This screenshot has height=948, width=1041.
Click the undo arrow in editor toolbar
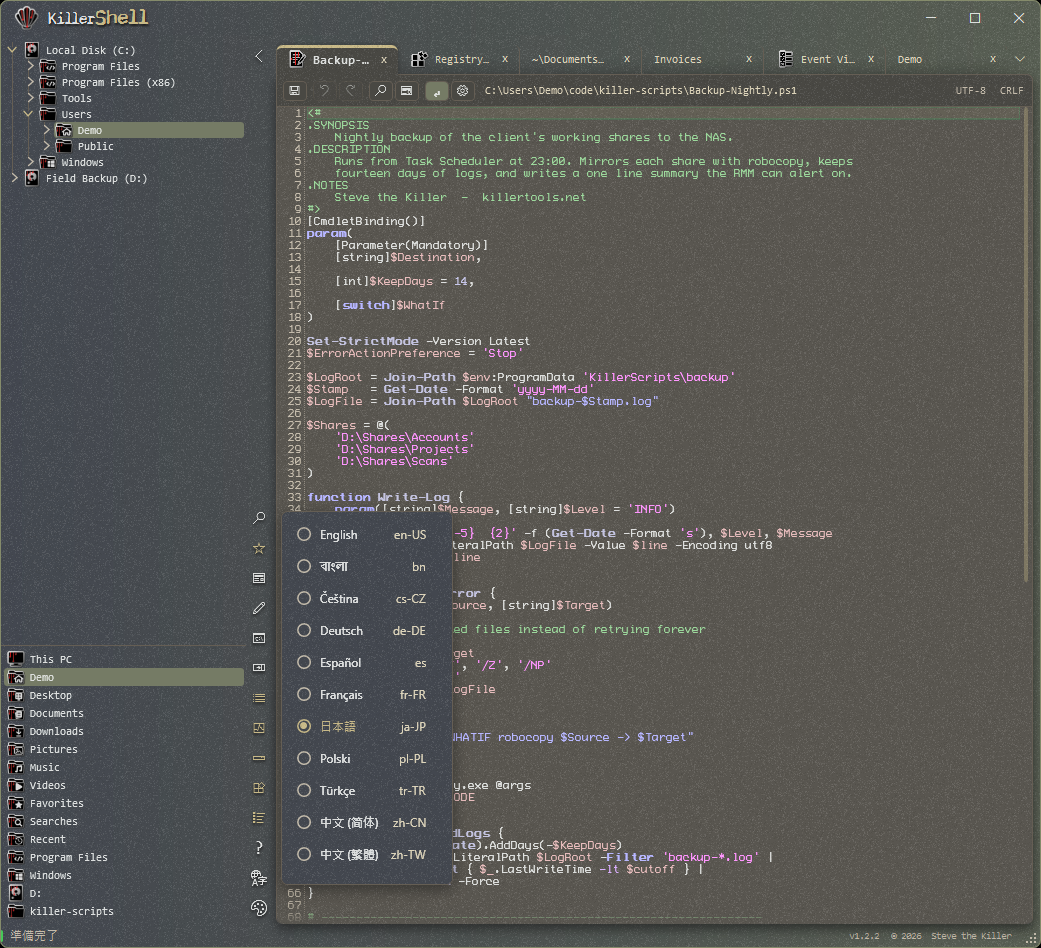[324, 91]
